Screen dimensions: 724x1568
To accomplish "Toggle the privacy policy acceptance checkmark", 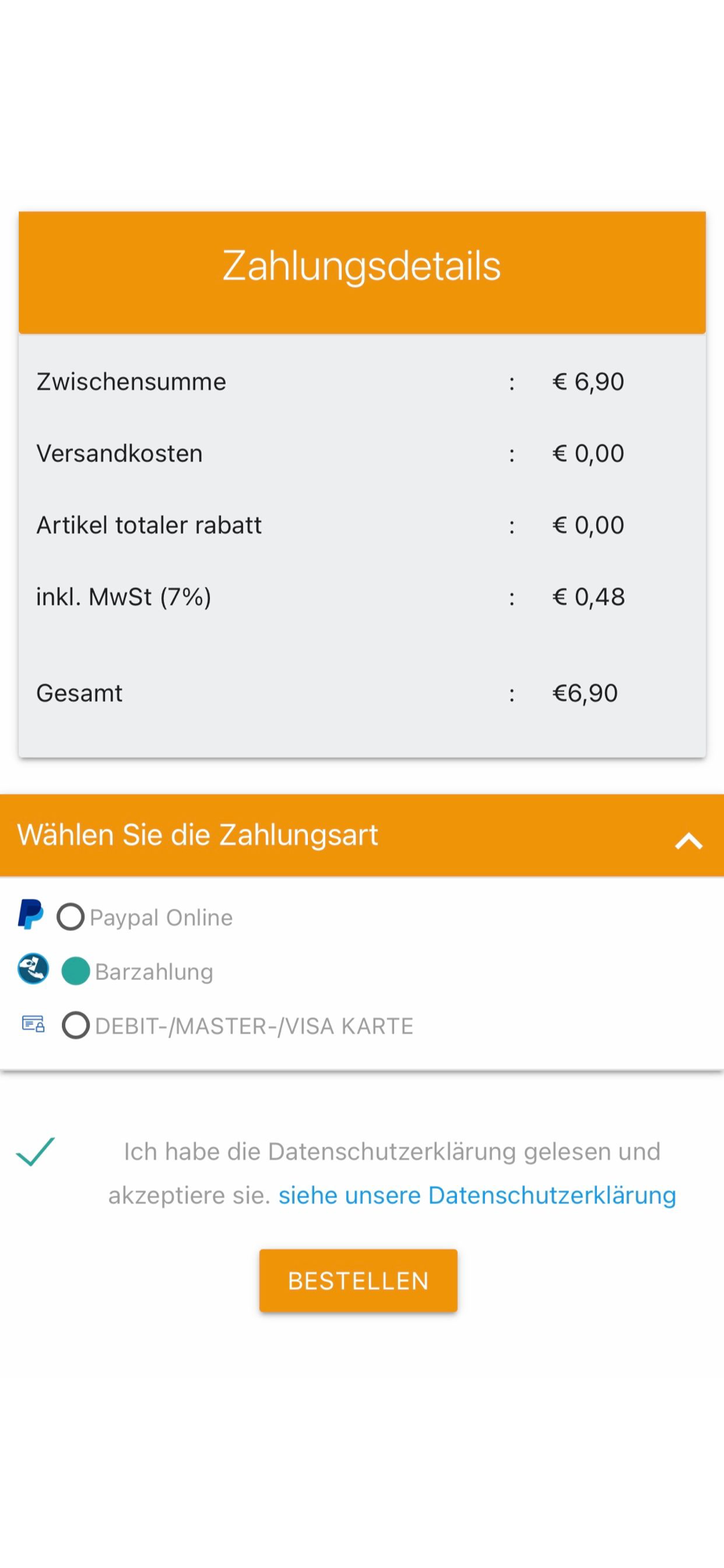I will (35, 1152).
